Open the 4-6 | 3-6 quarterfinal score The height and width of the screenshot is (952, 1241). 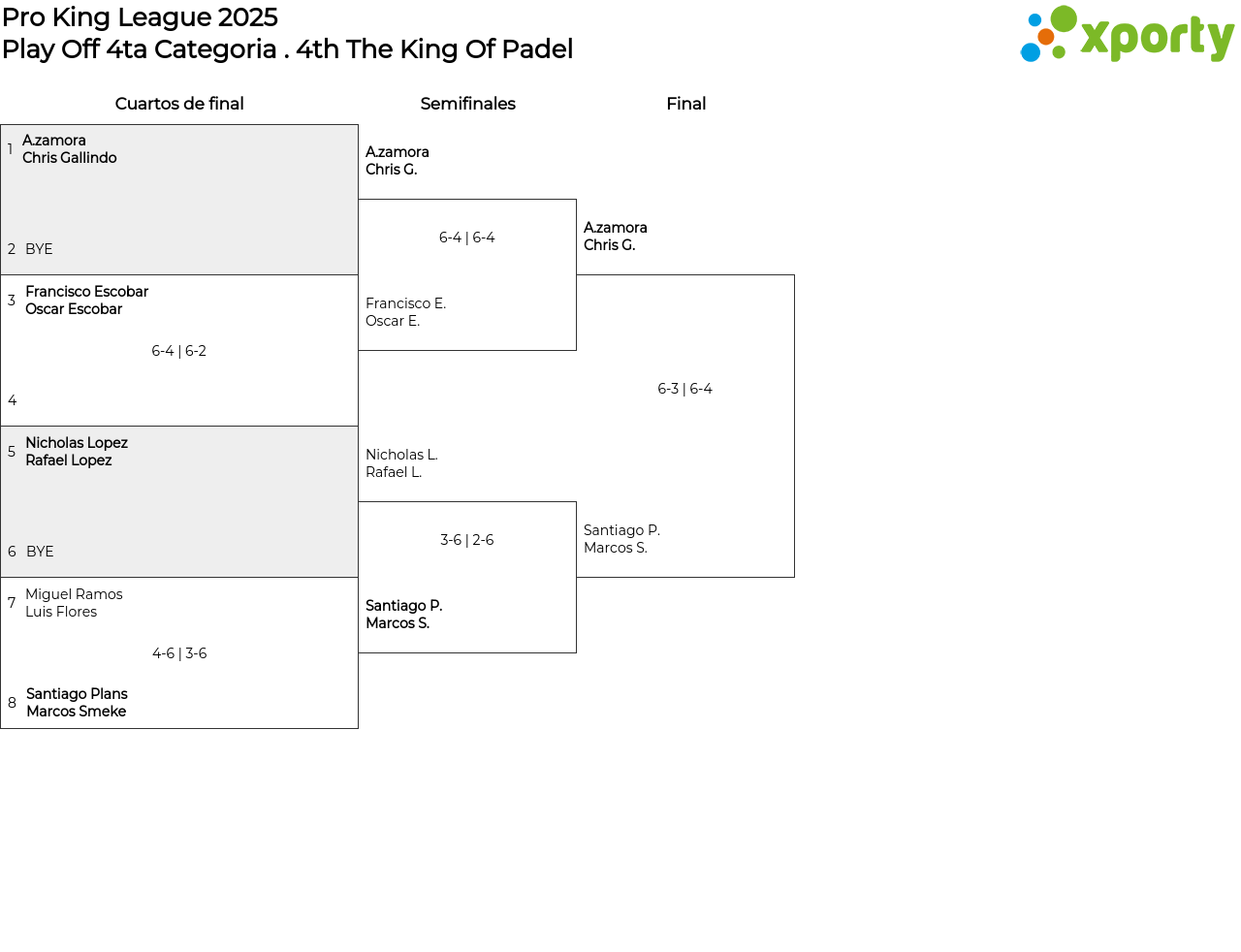click(x=179, y=653)
